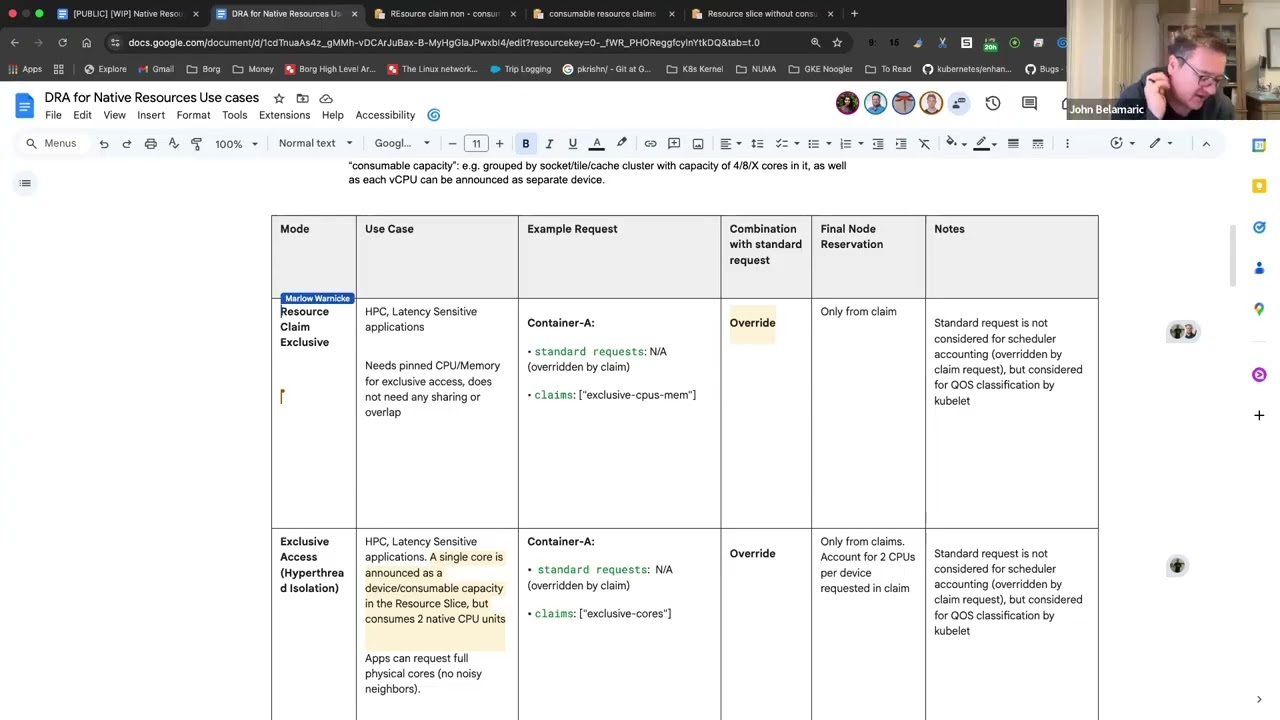Image resolution: width=1280 pixels, height=720 pixels.
Task: Show the document outline
Action: pos(25,183)
